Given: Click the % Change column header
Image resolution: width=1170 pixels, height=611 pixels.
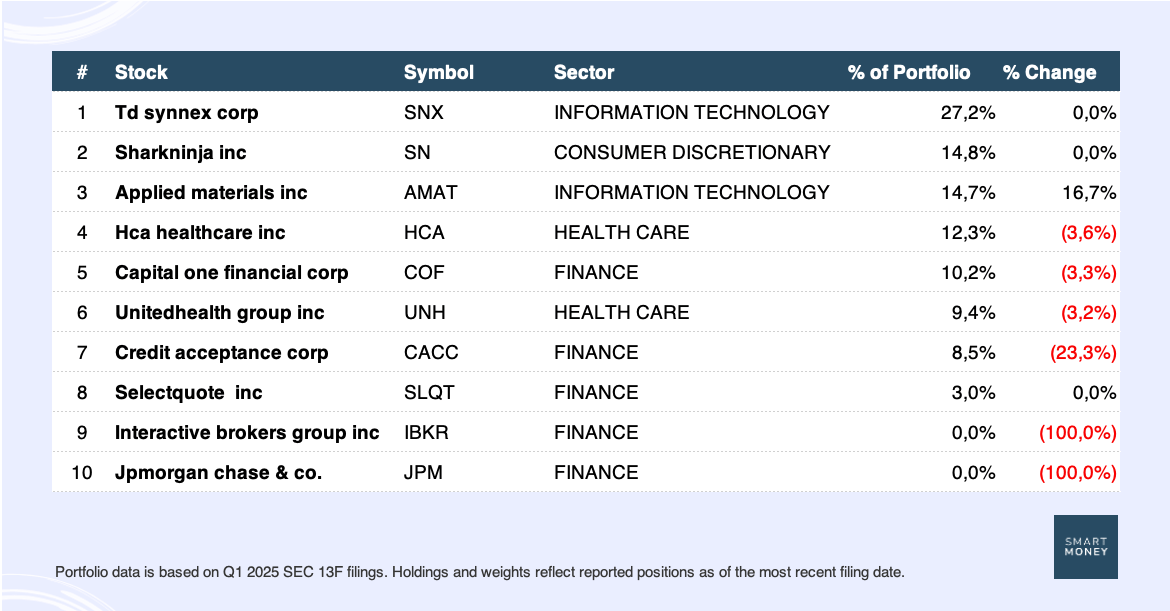Looking at the screenshot, I should pos(1049,72).
